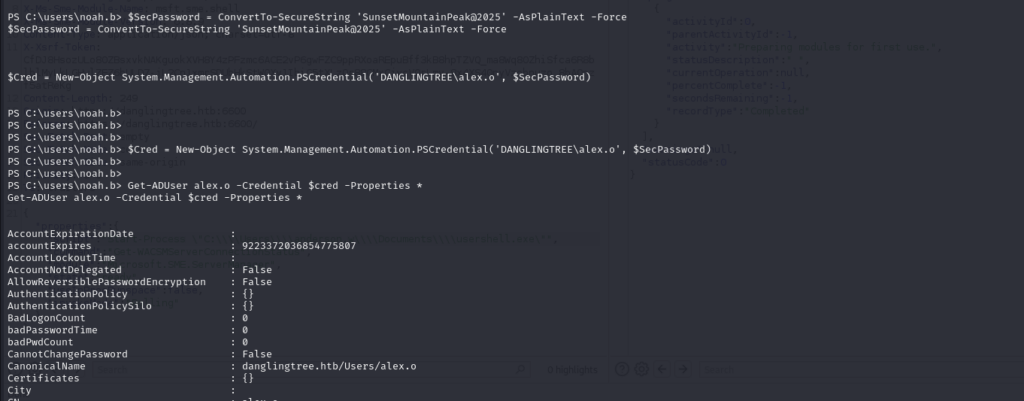Click the forward arrow in bottom search bar
The image size is (1024, 401).
(x=683, y=370)
